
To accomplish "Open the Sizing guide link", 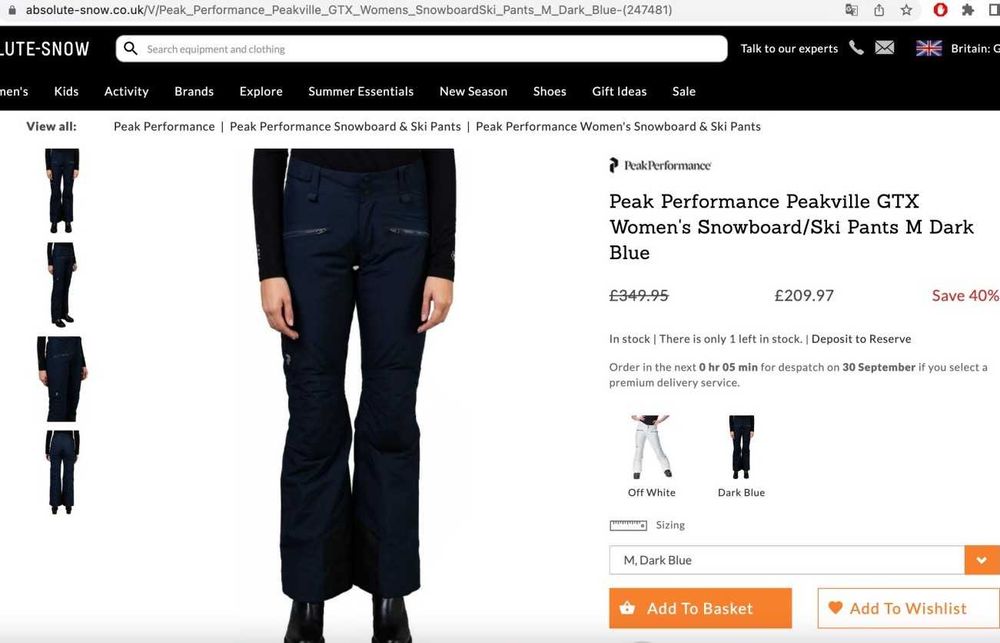I will [x=670, y=525].
